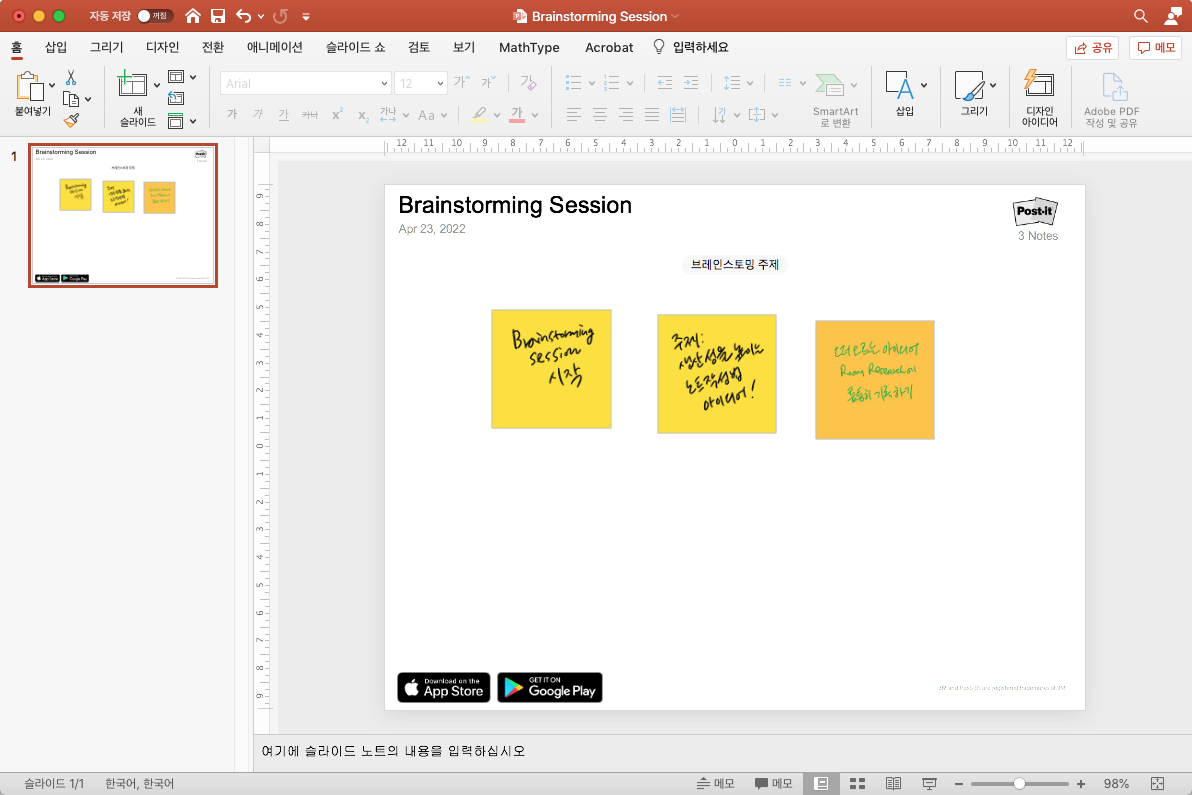Click the zoom slider handle
The image size is (1192, 795).
1019,784
